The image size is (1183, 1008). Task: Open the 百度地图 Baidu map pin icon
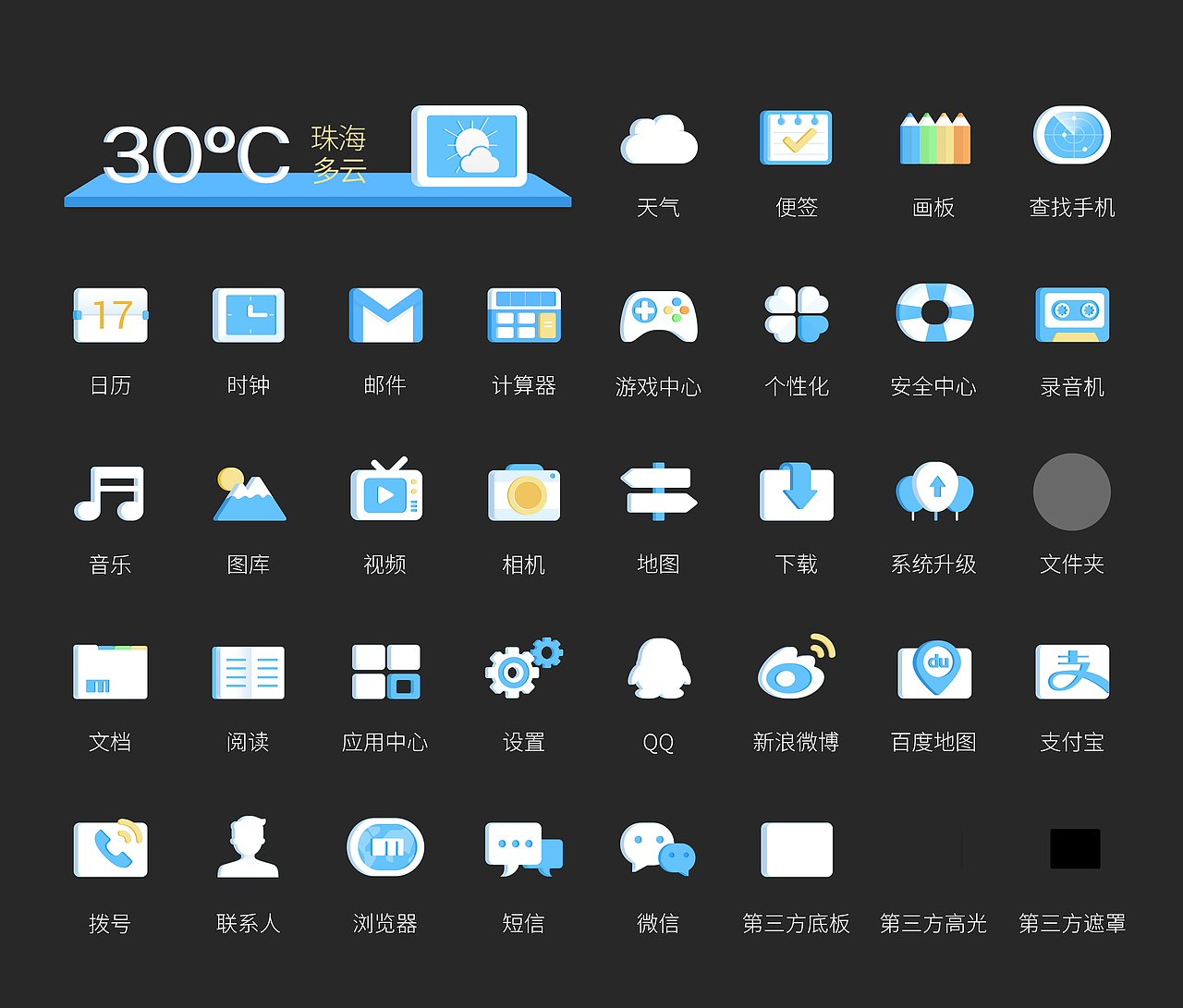[x=934, y=670]
